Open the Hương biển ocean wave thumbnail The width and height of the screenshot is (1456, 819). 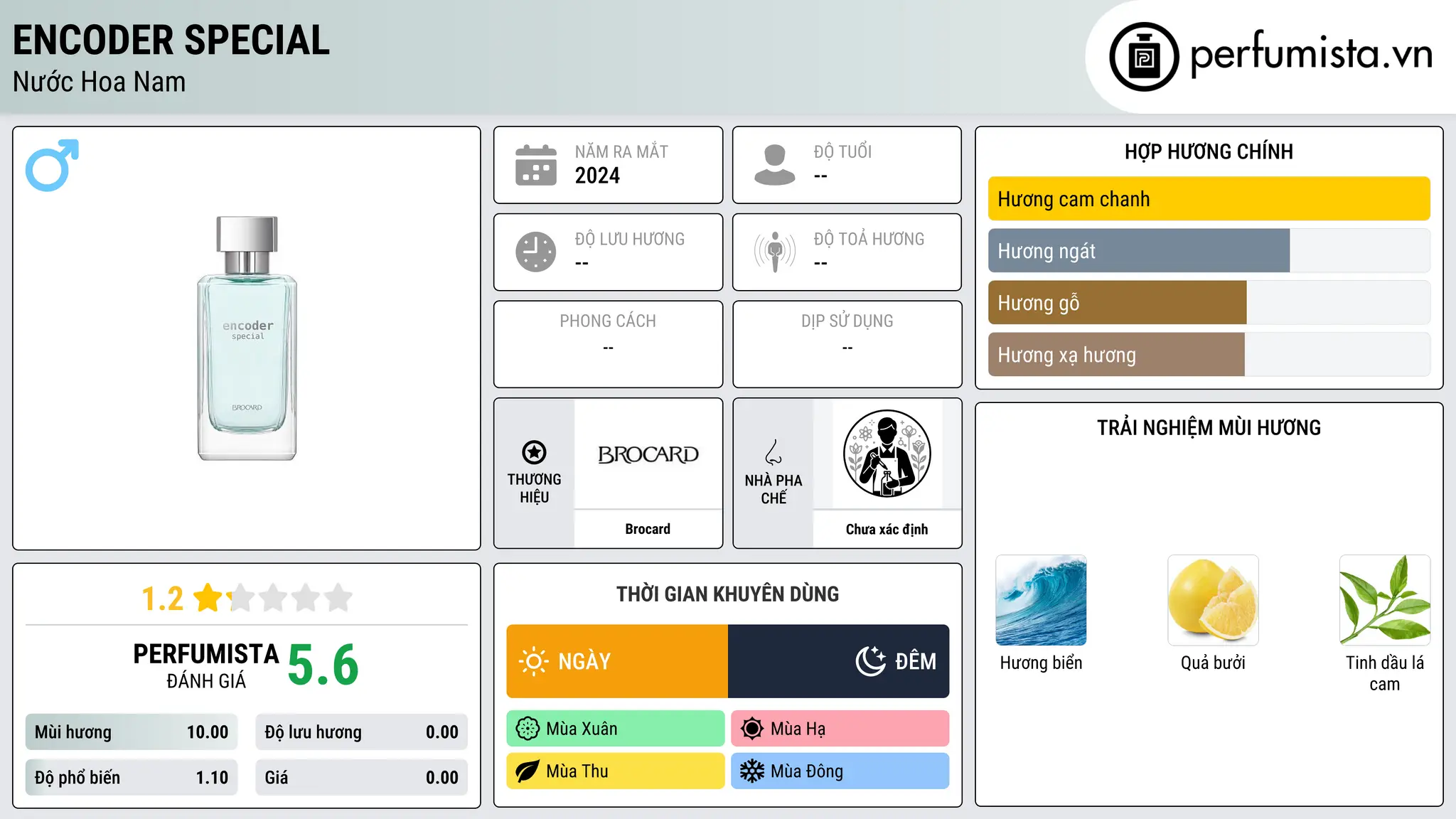[x=1041, y=600]
